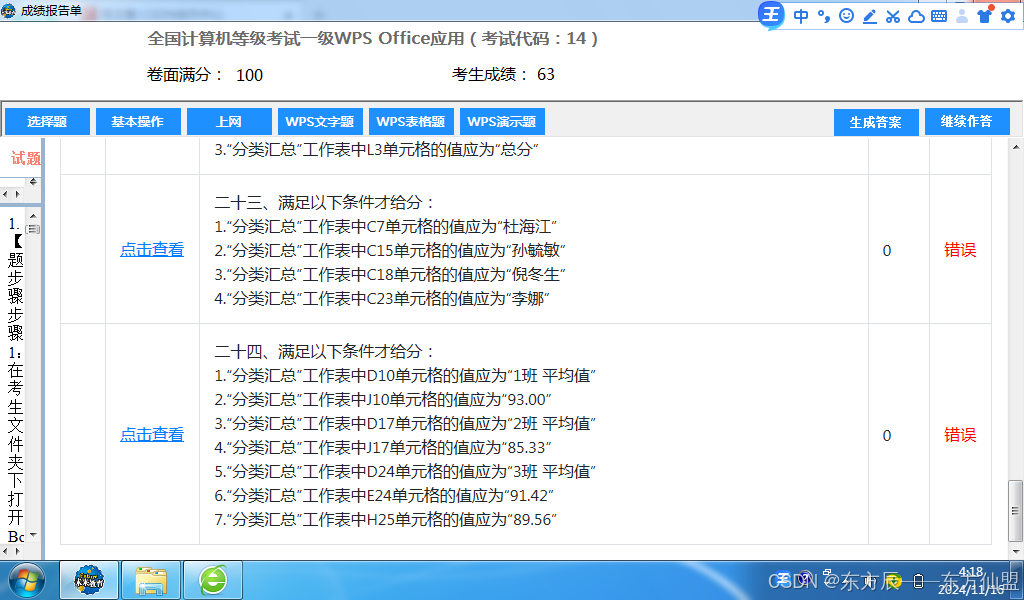The width and height of the screenshot is (1024, 600).
Task: Open the cloud sync icon
Action: tap(916, 16)
